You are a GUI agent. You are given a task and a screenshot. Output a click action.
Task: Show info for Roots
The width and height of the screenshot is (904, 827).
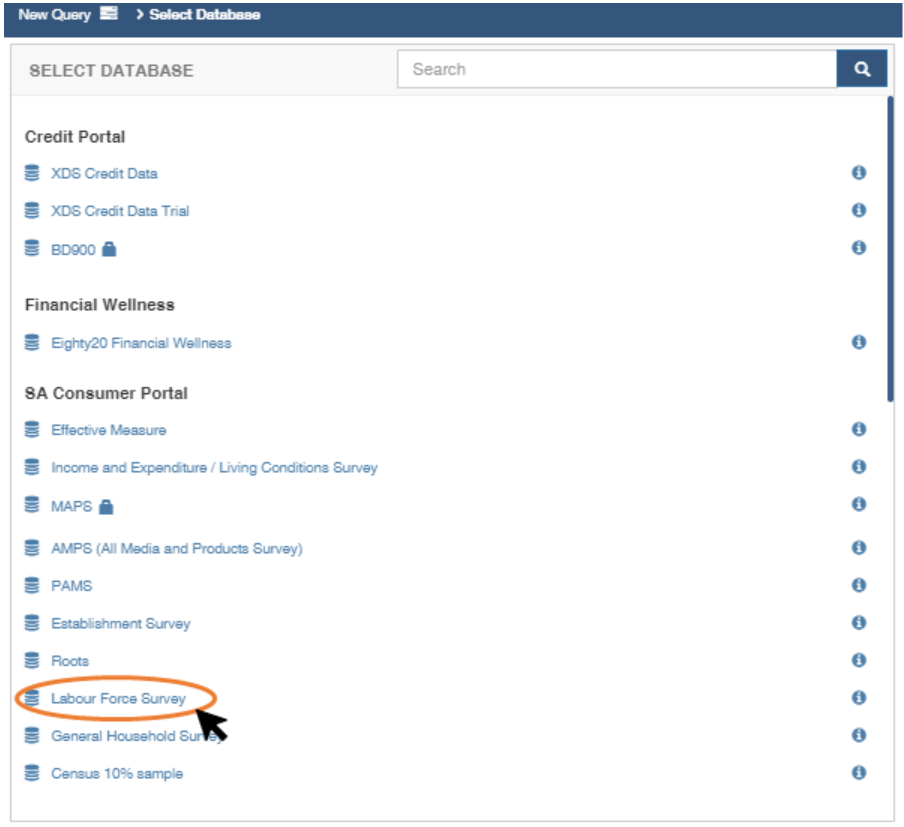[x=859, y=660]
